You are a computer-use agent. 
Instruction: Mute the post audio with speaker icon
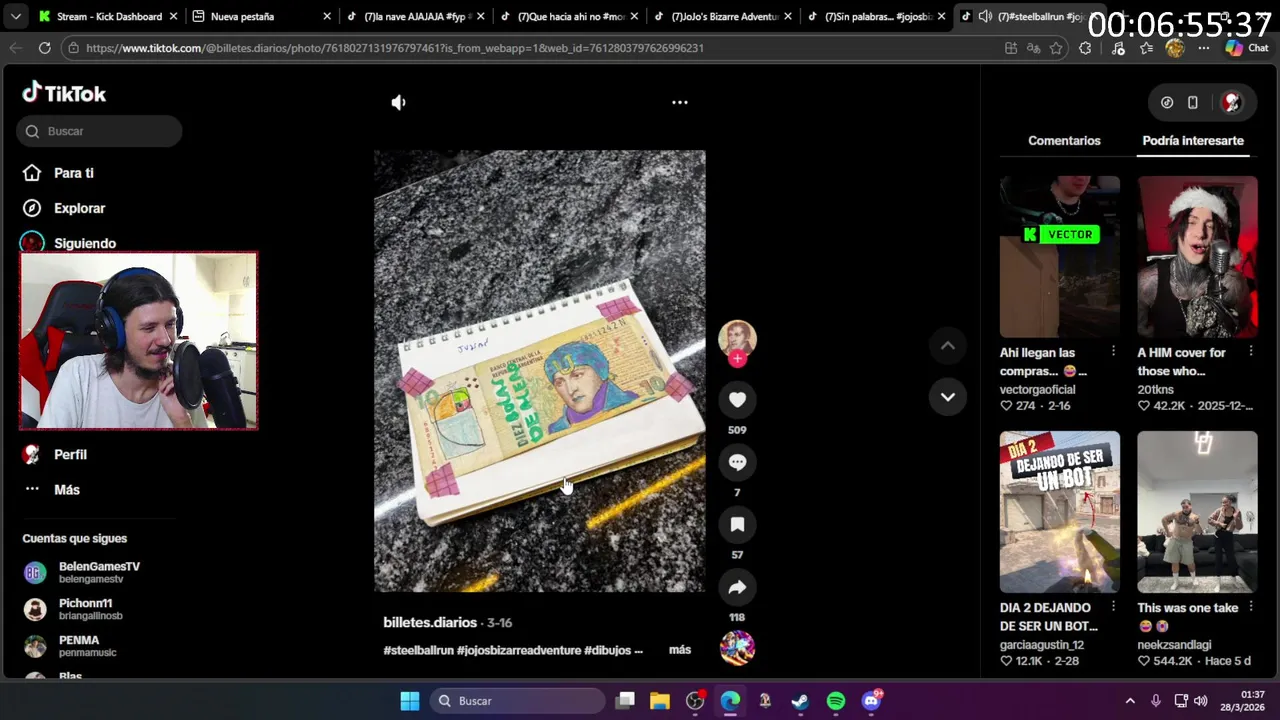click(398, 102)
